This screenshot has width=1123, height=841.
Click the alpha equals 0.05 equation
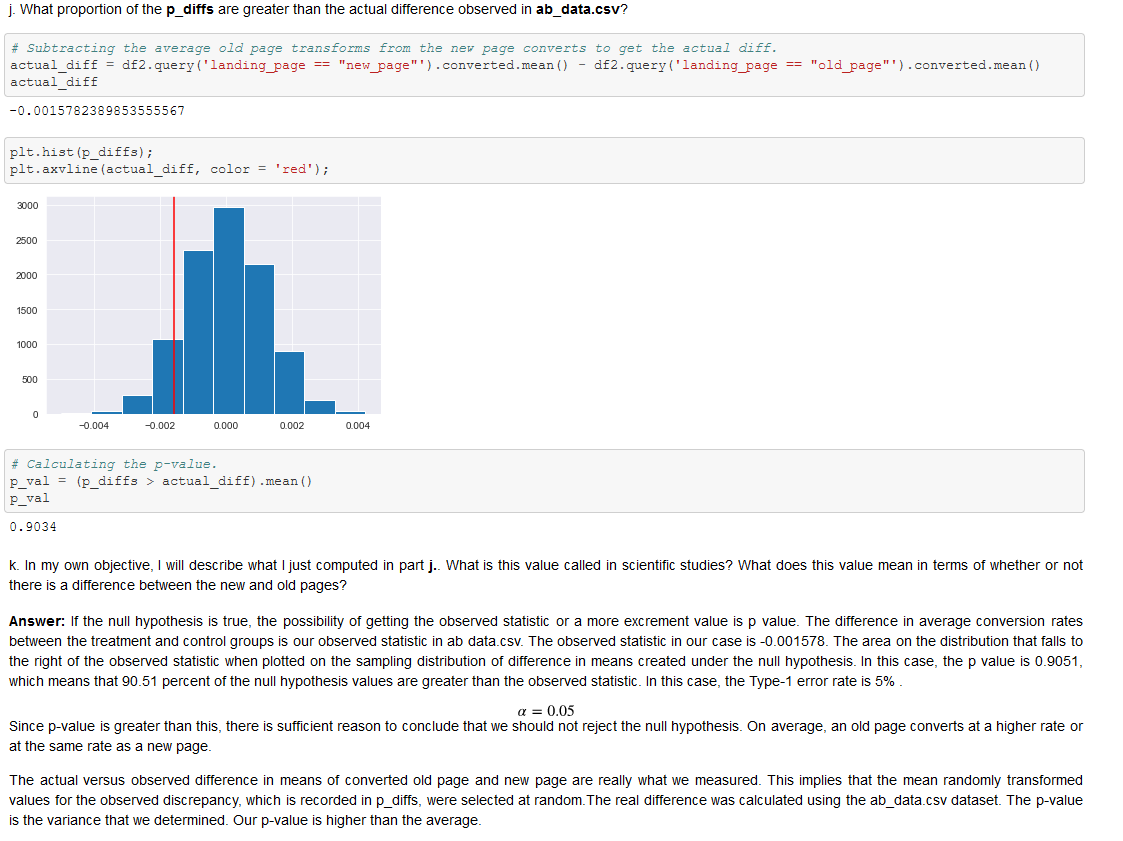pyautogui.click(x=545, y=707)
